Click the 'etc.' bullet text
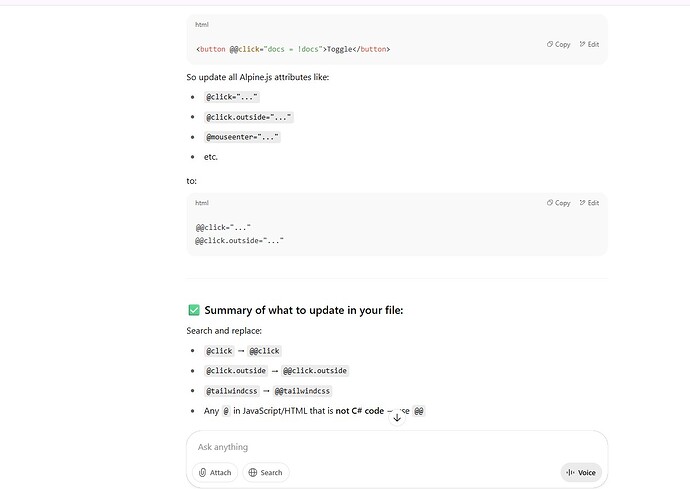 [211, 157]
